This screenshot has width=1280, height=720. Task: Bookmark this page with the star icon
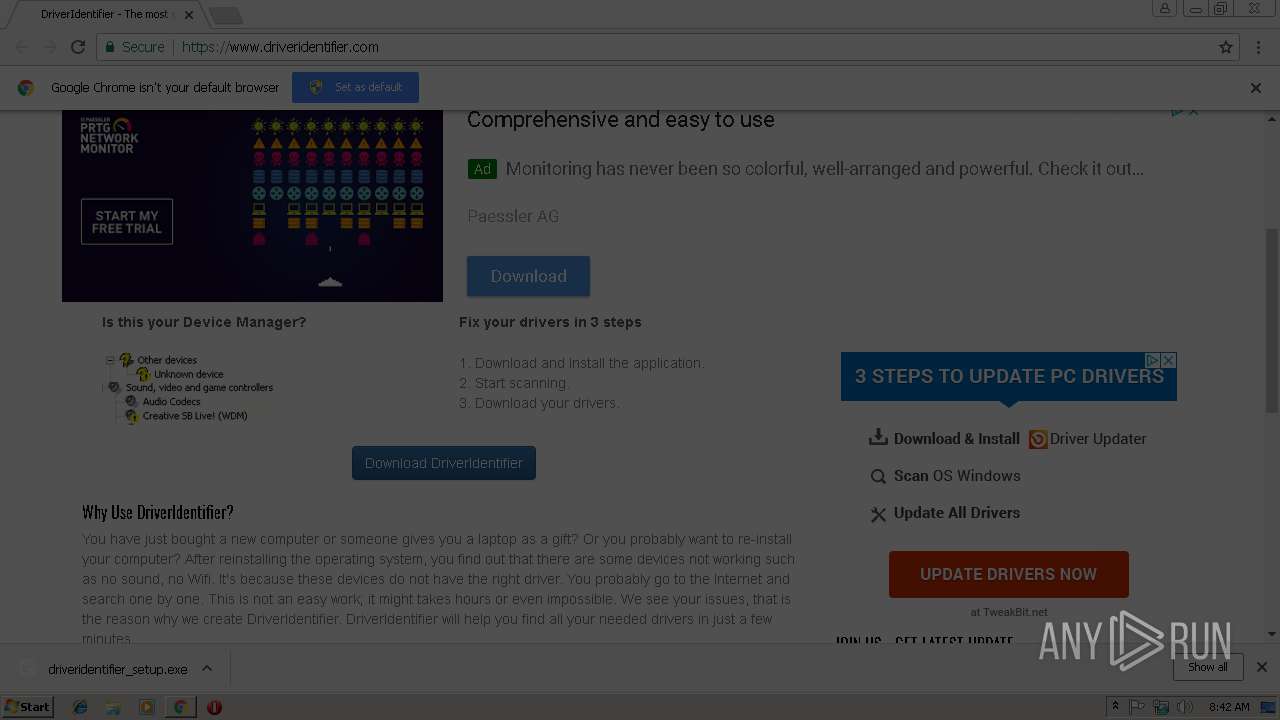click(x=1226, y=47)
